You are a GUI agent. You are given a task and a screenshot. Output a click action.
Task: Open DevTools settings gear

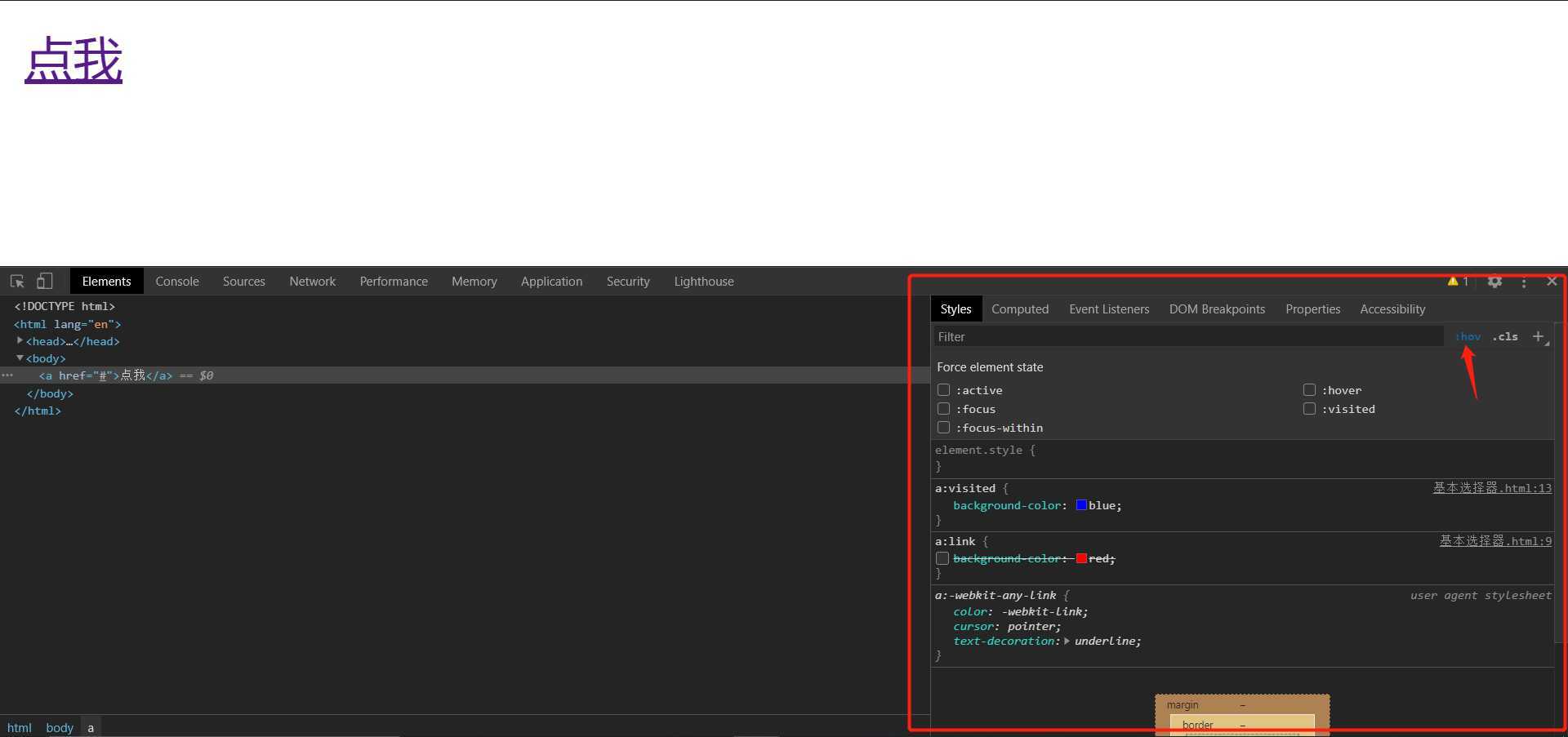1494,282
